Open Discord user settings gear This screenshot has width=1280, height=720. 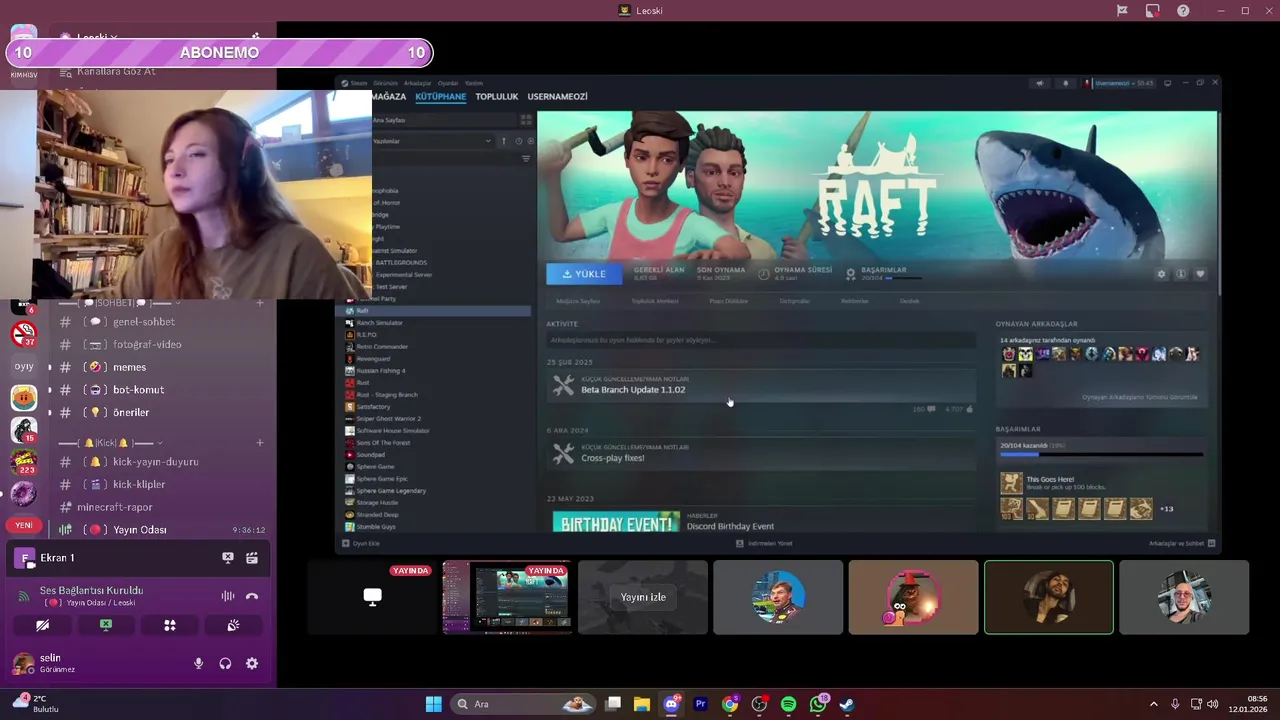pos(252,663)
